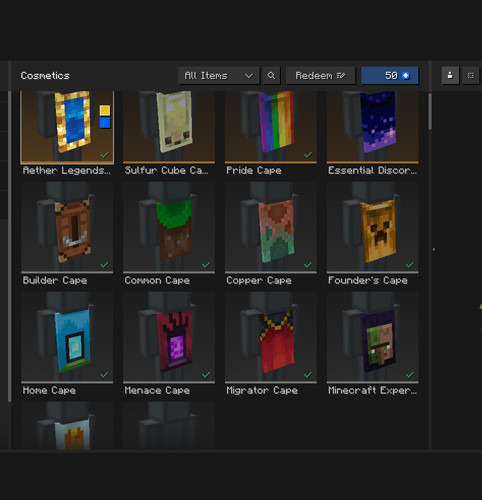Click the Founder's Cape name label
Image resolution: width=482 pixels, height=500 pixels.
pyautogui.click(x=368, y=281)
